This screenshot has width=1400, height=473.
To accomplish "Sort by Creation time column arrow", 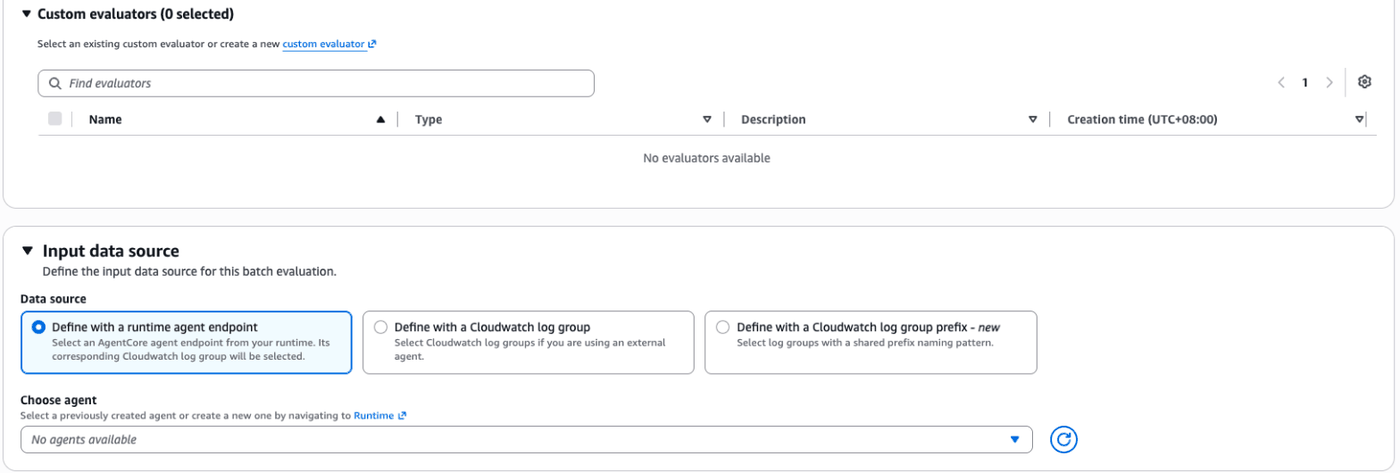I will [x=1359, y=119].
